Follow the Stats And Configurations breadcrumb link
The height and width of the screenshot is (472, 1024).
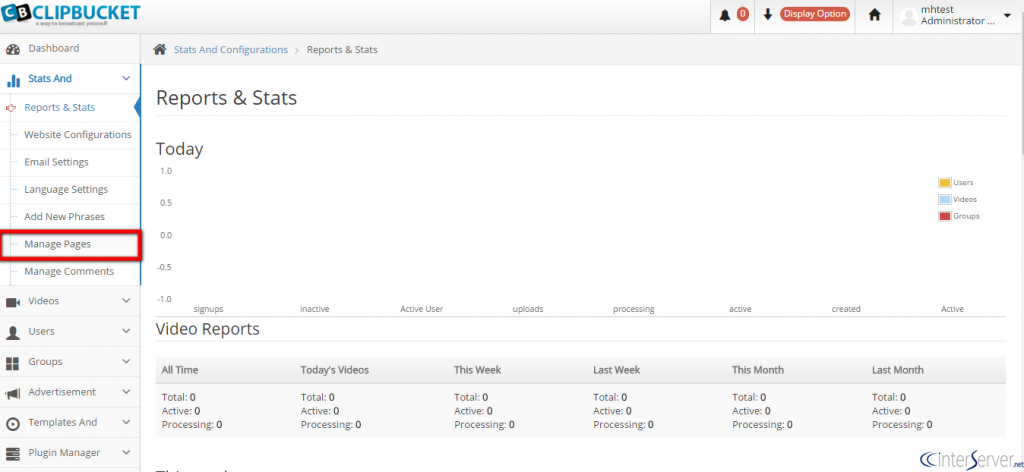(231, 50)
